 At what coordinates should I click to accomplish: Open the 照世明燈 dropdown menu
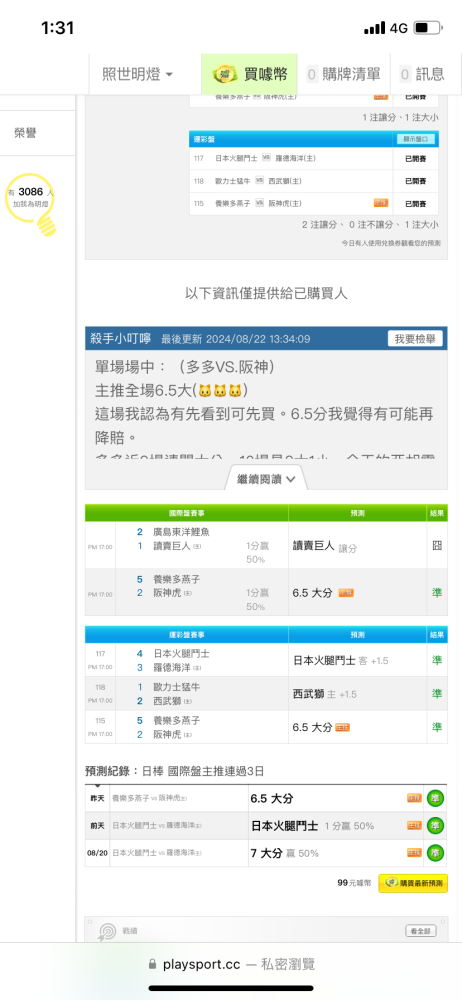pos(138,74)
